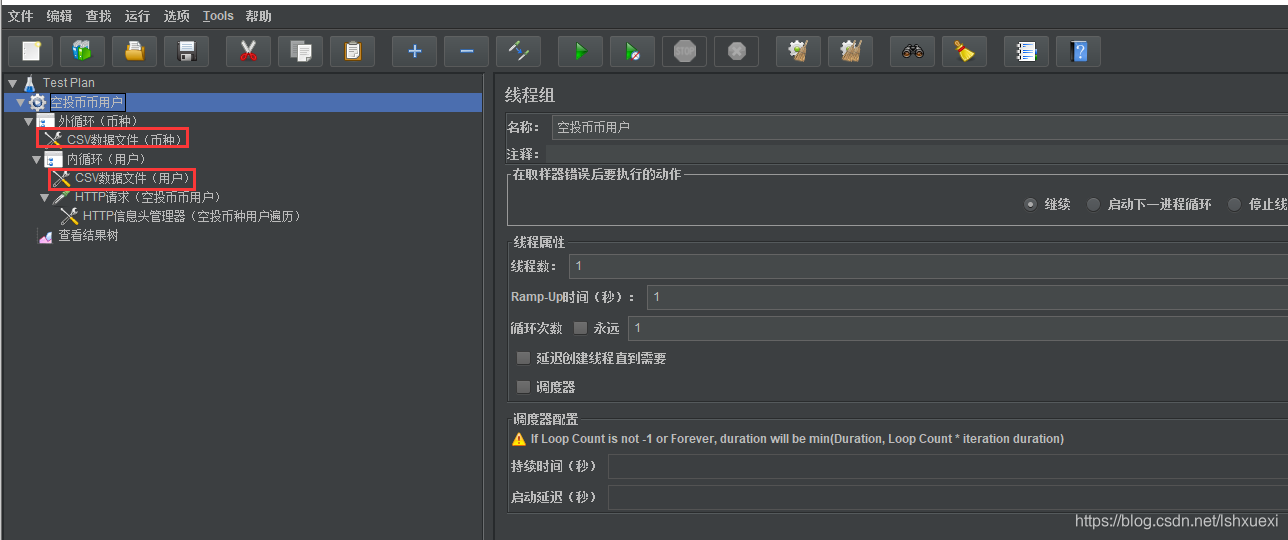Click the Open file folder icon
Screen dimensions: 1288x540
(x=134, y=51)
